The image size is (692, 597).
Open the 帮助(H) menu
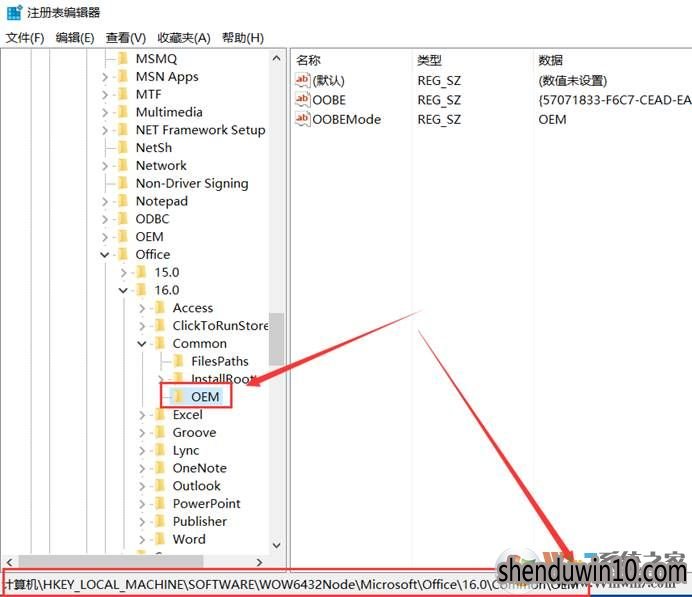243,38
